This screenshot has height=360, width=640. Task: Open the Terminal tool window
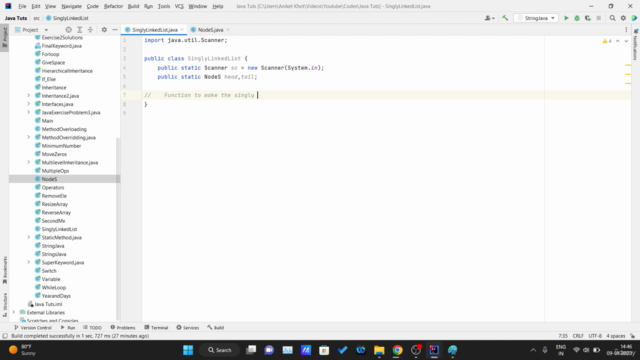[156, 327]
